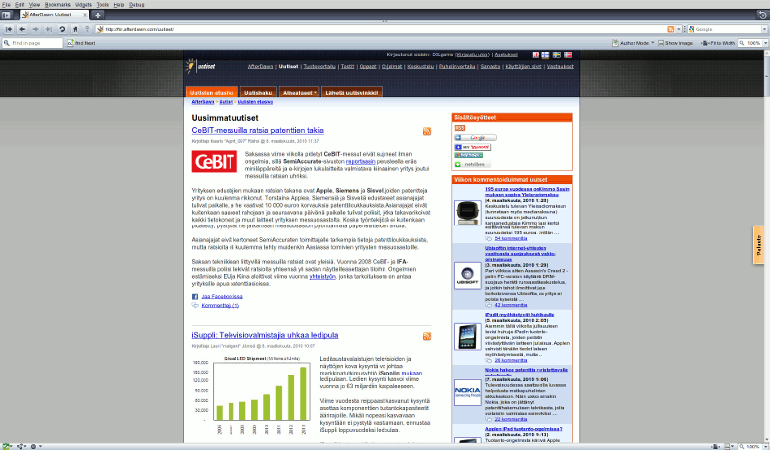Click the Palaute feedback side tab

pyautogui.click(x=758, y=245)
